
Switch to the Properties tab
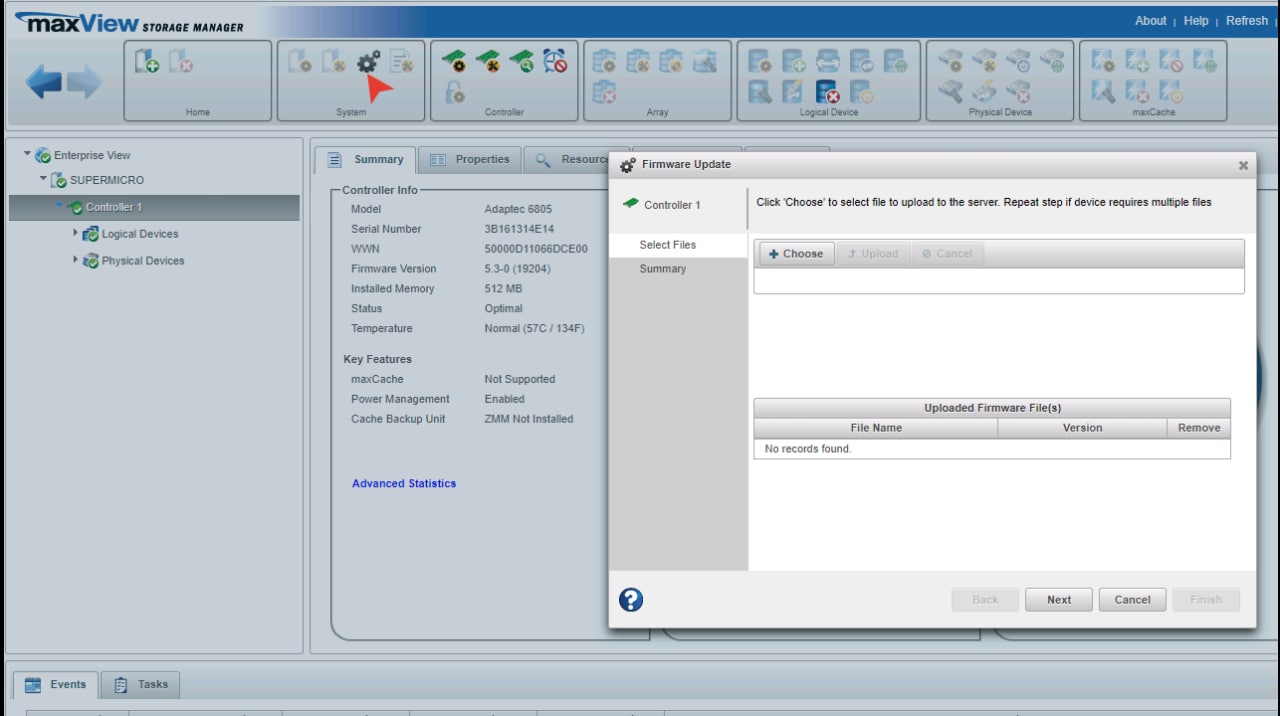(470, 159)
